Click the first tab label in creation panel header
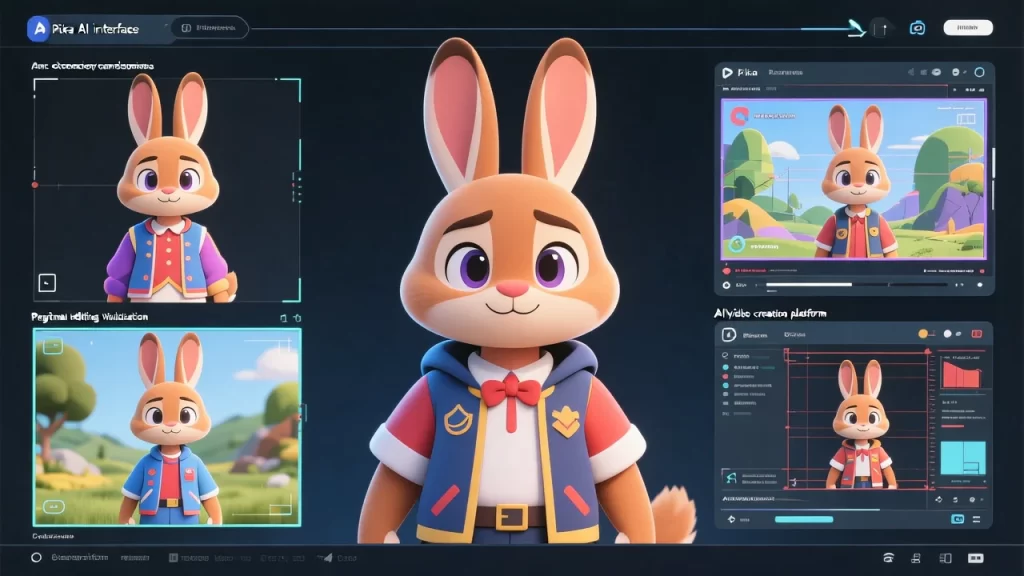Viewport: 1024px width, 576px height. click(754, 334)
